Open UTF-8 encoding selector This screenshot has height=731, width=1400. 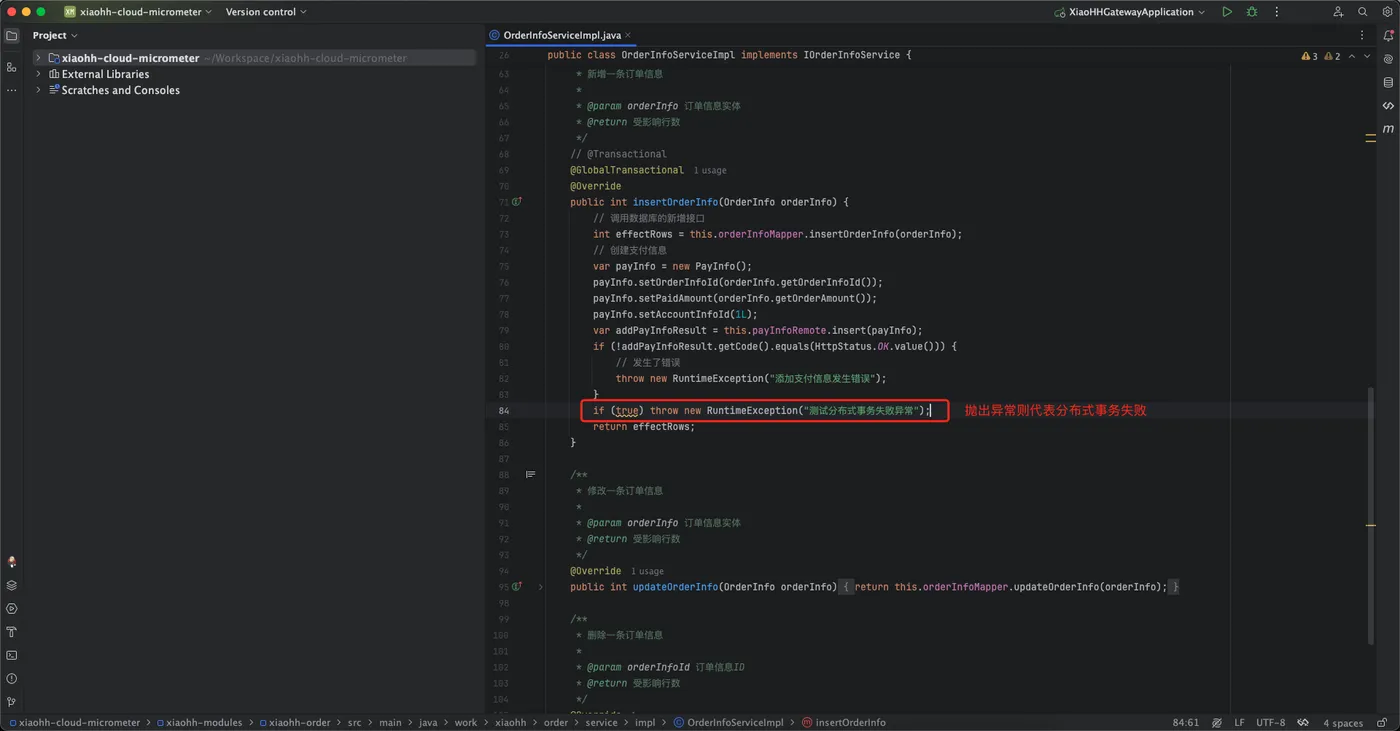[1270, 722]
